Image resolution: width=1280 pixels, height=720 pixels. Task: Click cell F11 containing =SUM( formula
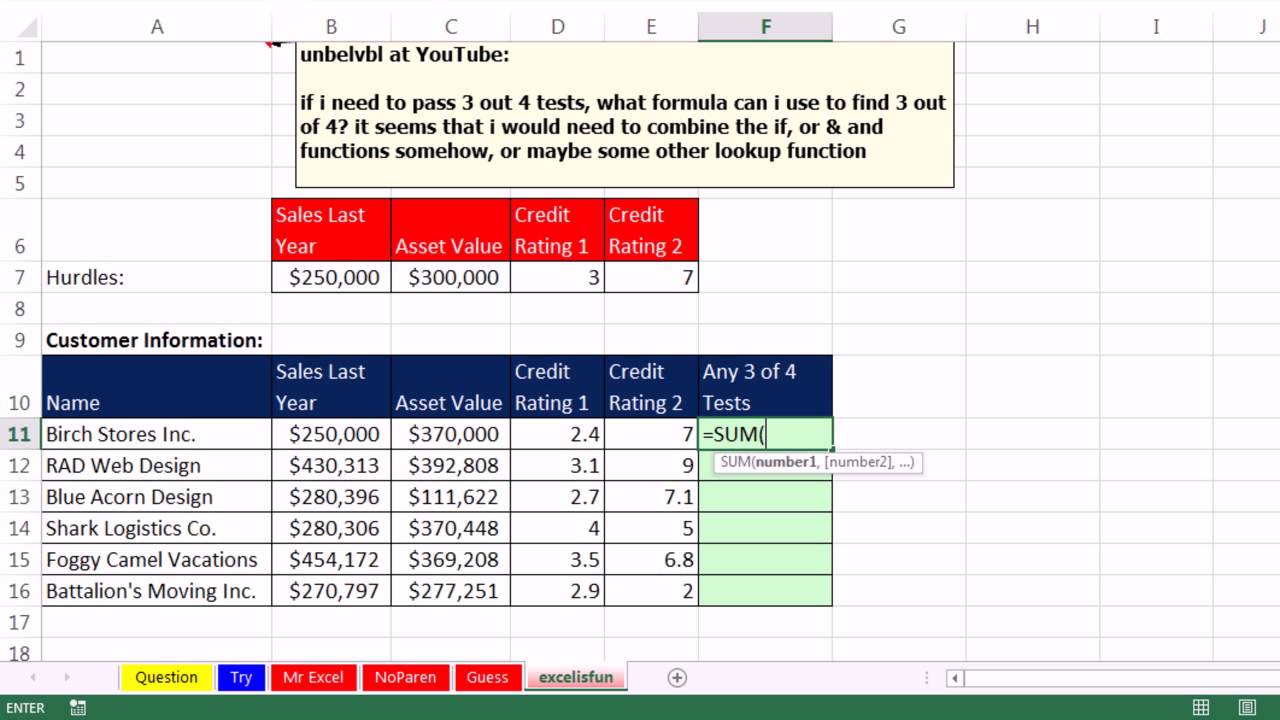(765, 434)
